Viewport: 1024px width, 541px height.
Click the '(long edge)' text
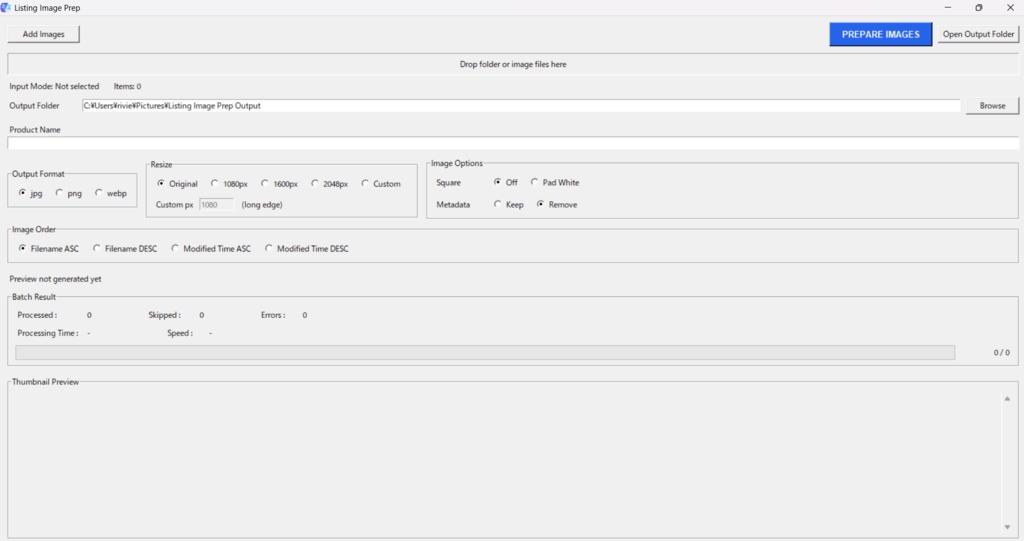[262, 205]
